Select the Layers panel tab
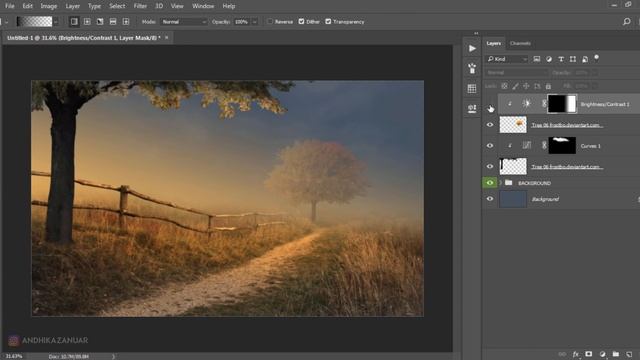The image size is (640, 360). click(x=493, y=43)
